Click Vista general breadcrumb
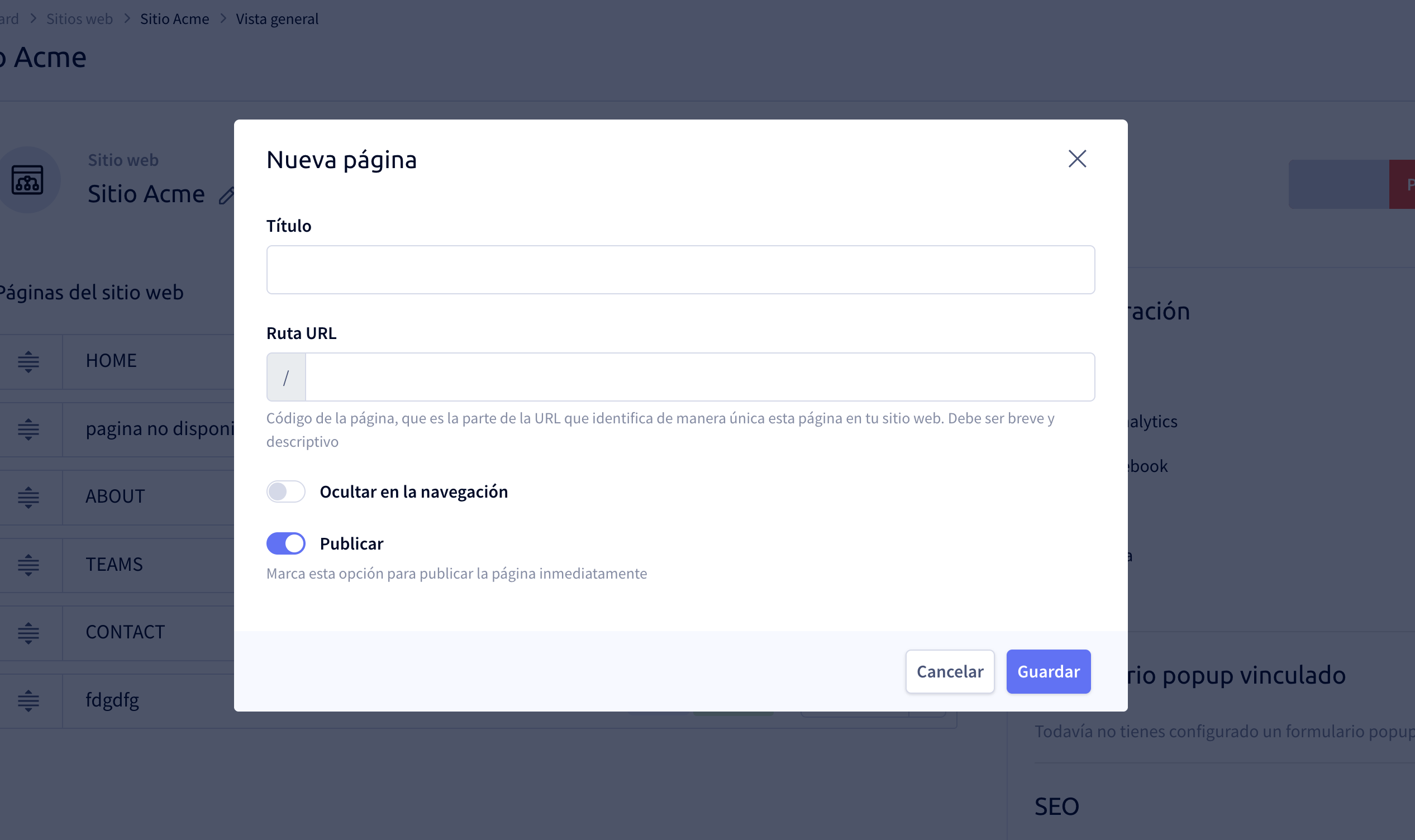 tap(277, 18)
